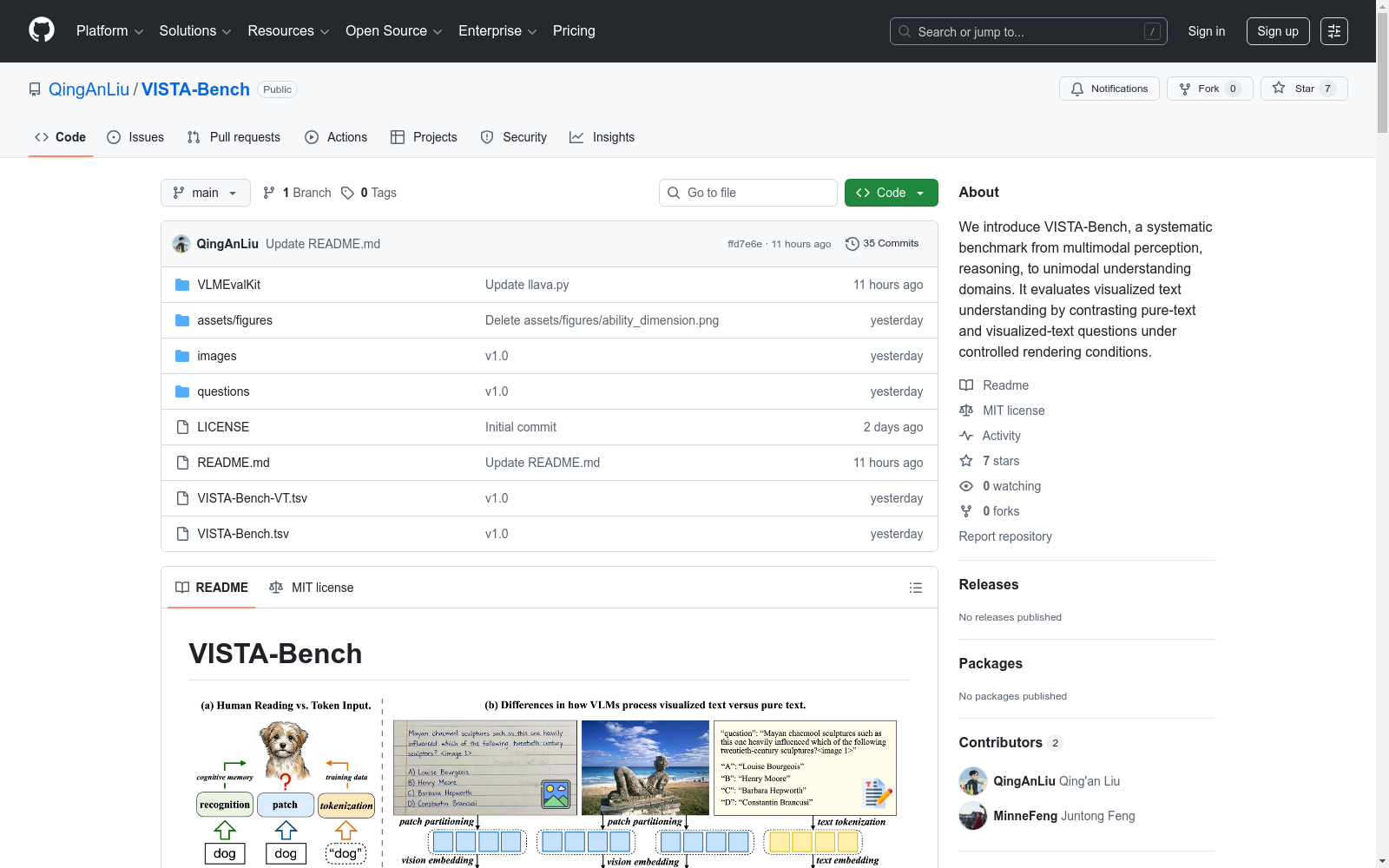Click the VISTA-Bench.tsv file icon

coord(182,534)
